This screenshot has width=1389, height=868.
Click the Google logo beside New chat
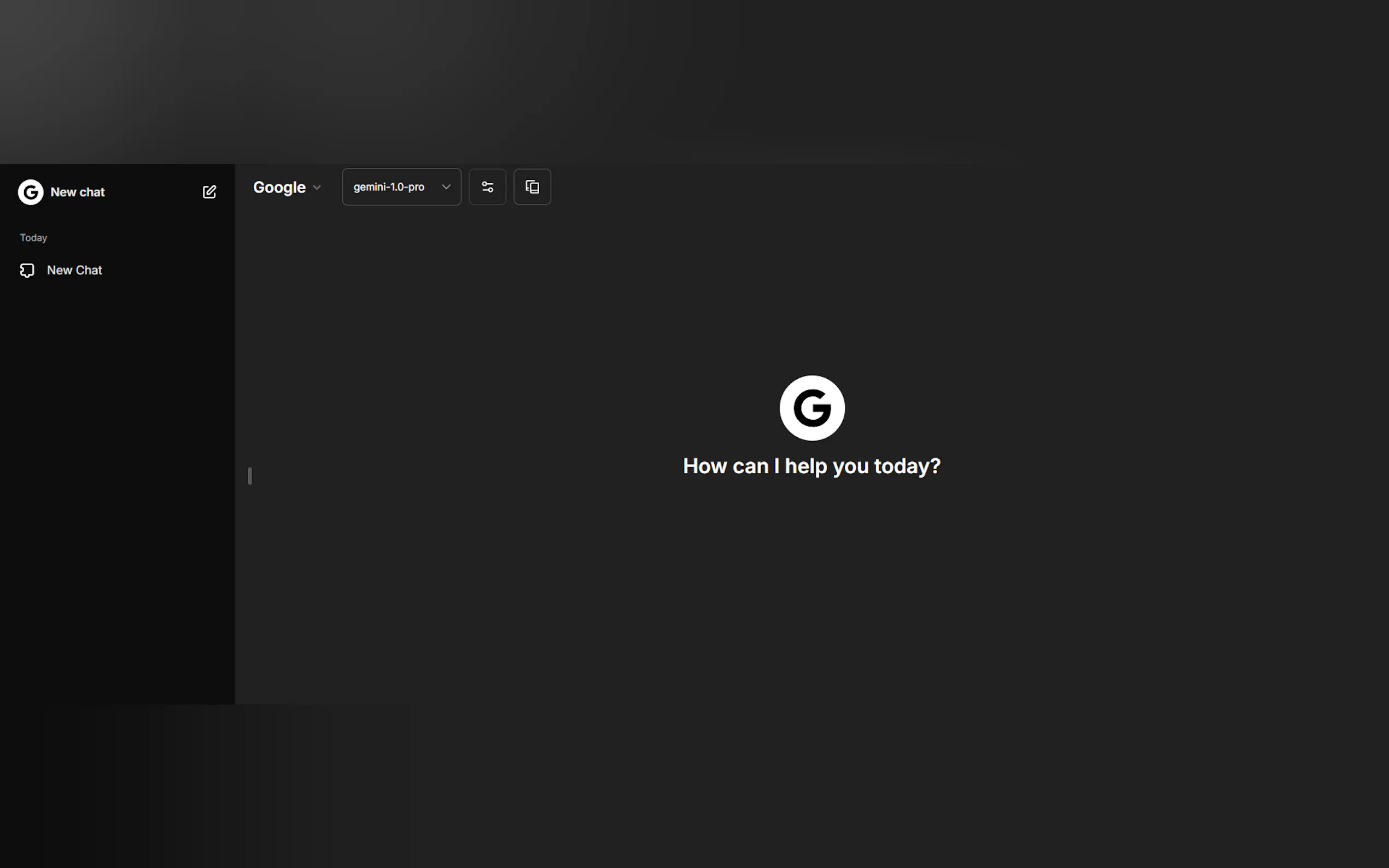point(31,192)
